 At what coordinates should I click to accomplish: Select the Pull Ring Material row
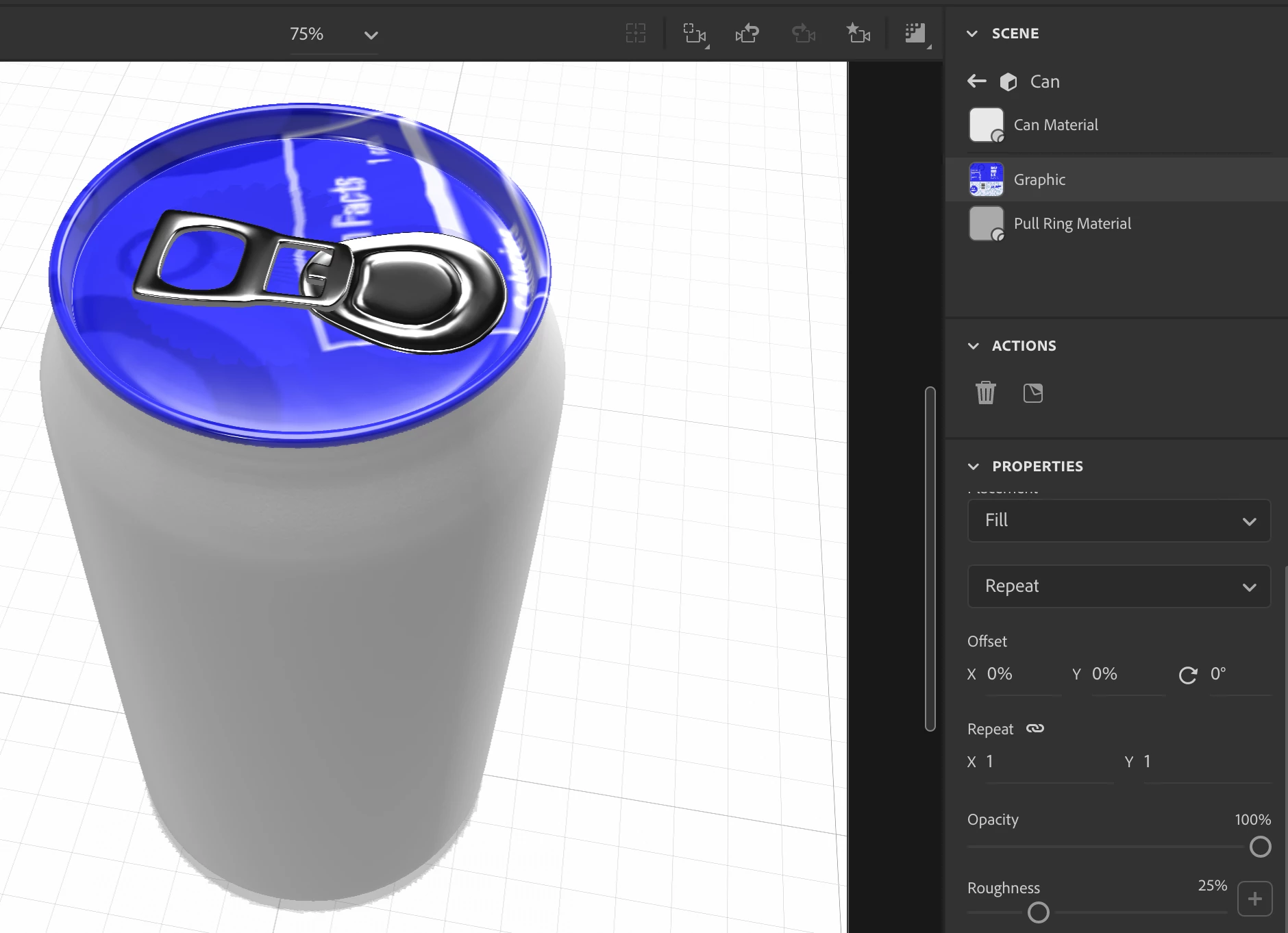(1116, 223)
